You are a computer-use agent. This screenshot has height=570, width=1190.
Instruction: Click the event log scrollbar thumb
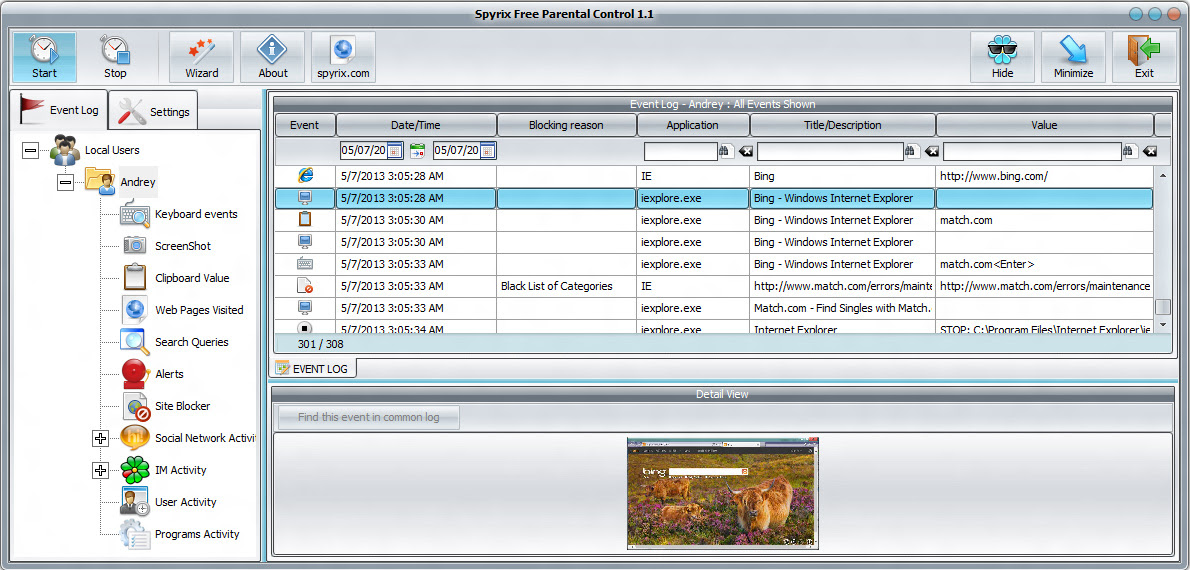pyautogui.click(x=1162, y=307)
